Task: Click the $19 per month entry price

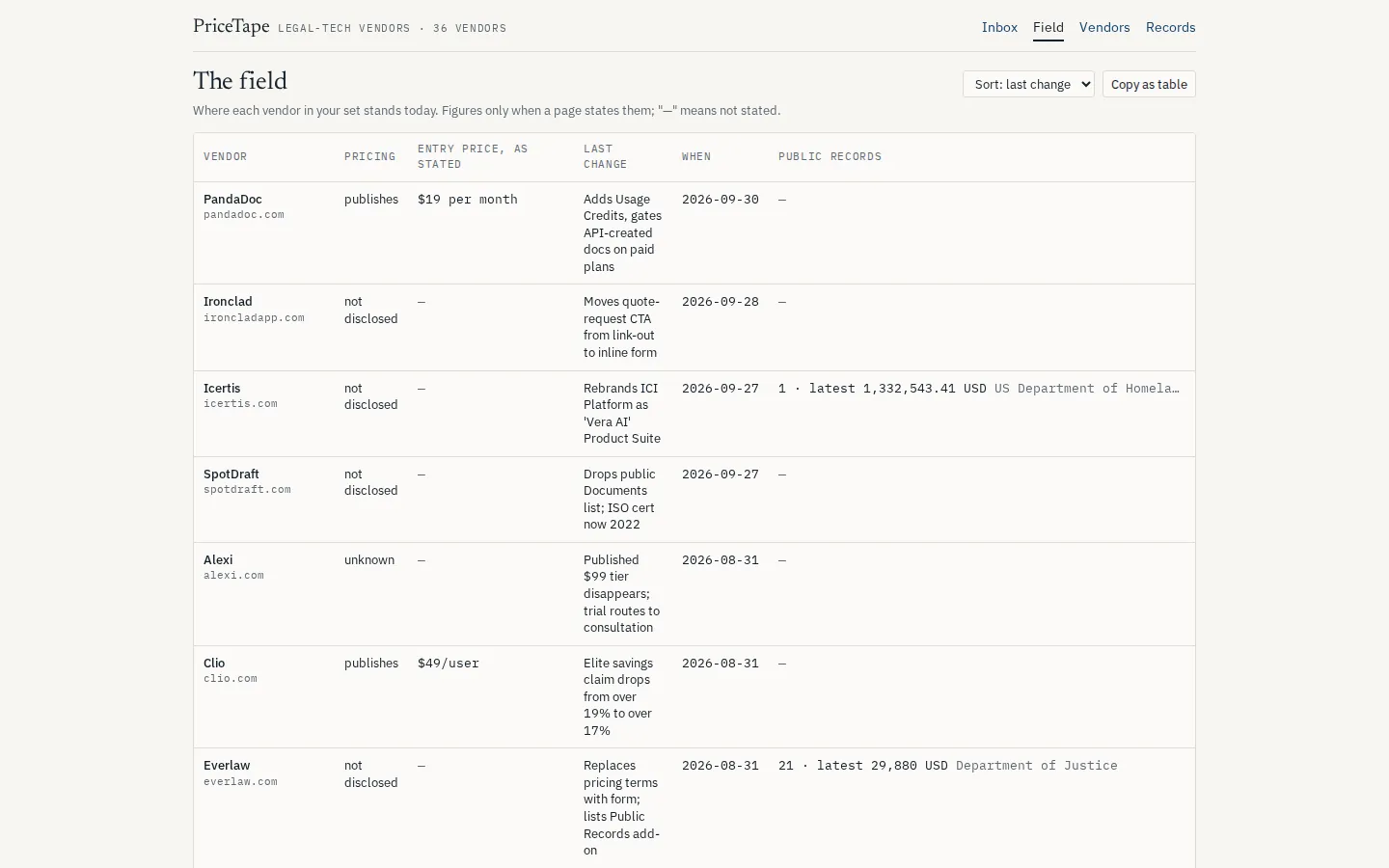Action: 468,199
